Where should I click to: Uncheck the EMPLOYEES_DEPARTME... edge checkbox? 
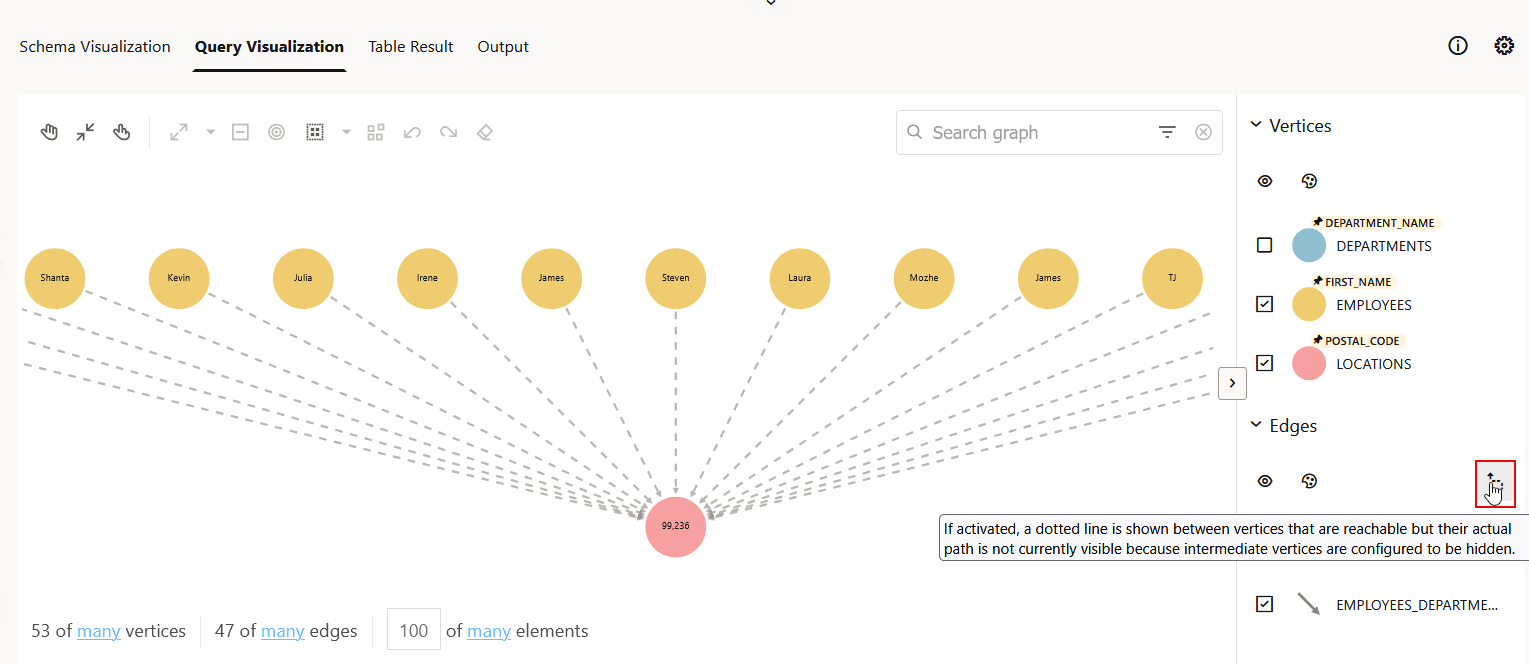(x=1265, y=604)
